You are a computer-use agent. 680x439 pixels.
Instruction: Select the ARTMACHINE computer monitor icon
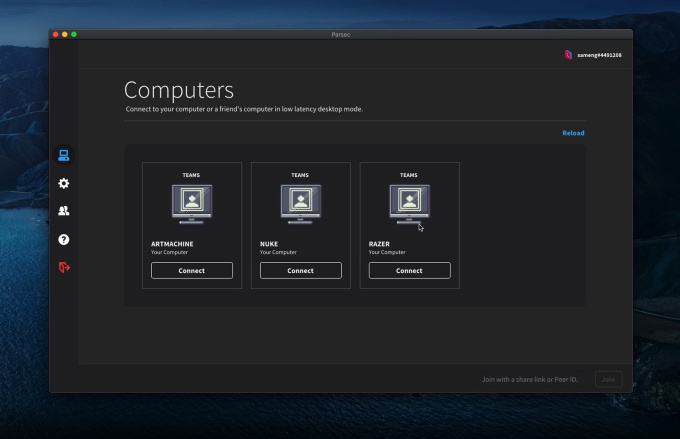click(x=191, y=205)
